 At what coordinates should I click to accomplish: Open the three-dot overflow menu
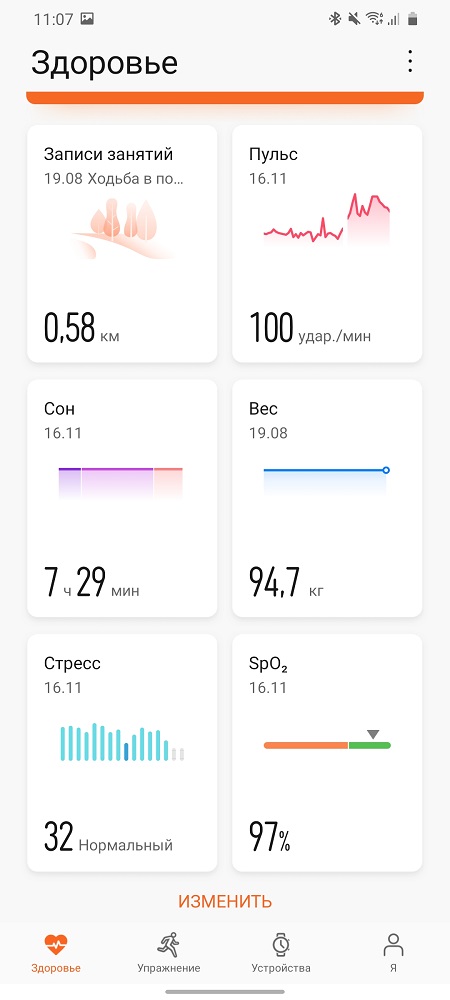tap(410, 61)
